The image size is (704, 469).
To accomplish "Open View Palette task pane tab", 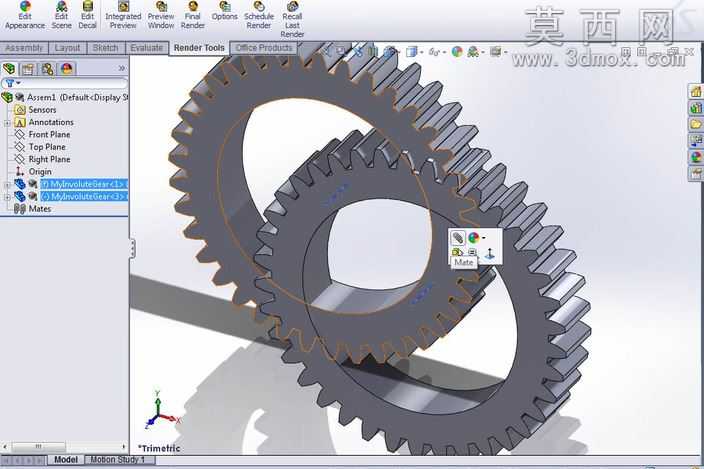I will tap(696, 141).
